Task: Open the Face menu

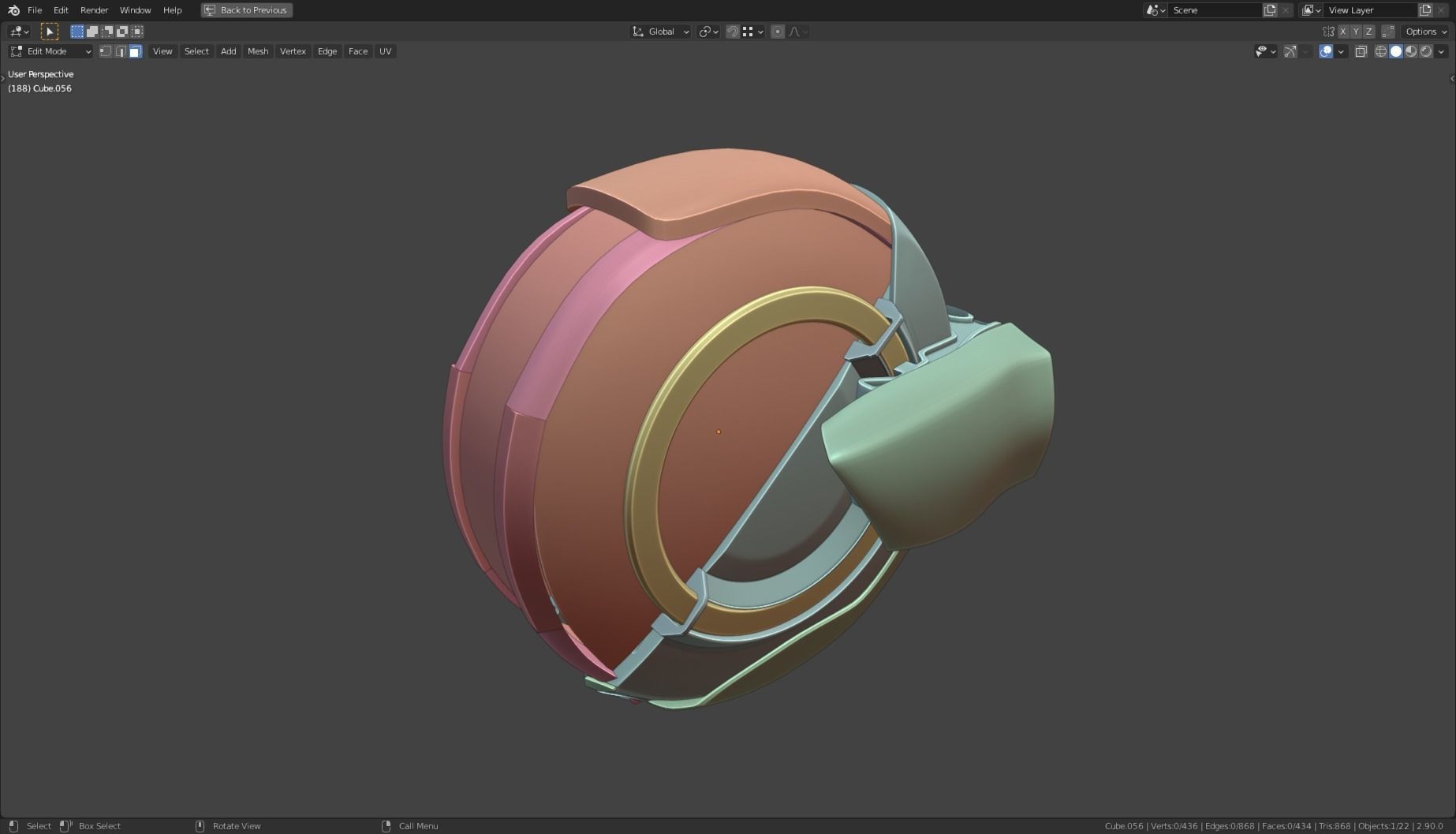Action: pyautogui.click(x=358, y=51)
